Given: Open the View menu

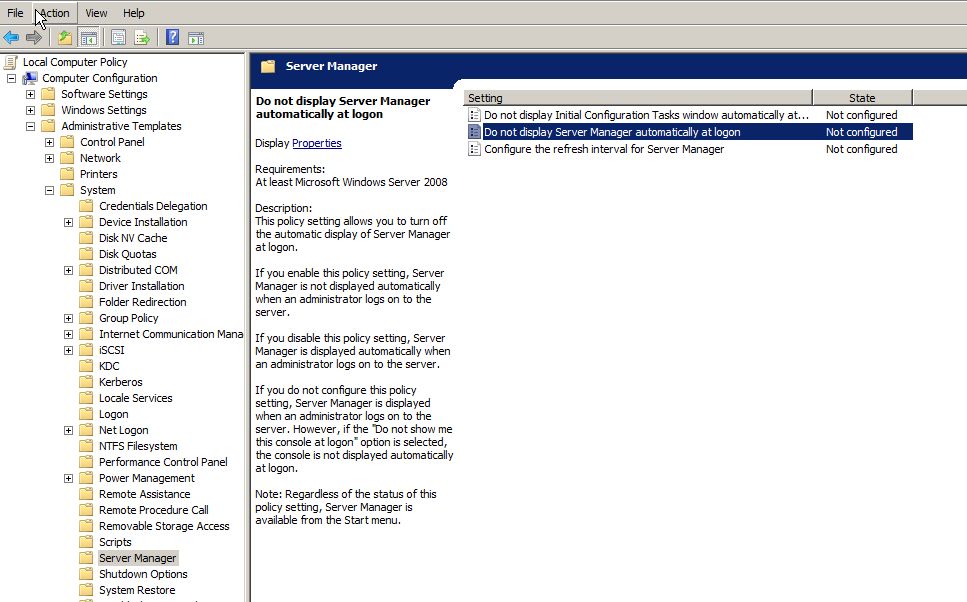Looking at the screenshot, I should point(96,13).
